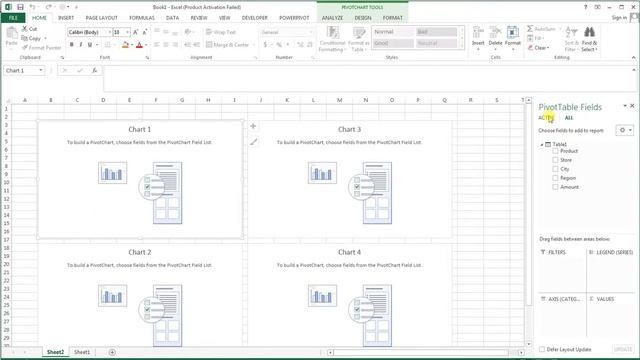Check the Product field
Screen dimensions: 640x360
[x=555, y=151]
